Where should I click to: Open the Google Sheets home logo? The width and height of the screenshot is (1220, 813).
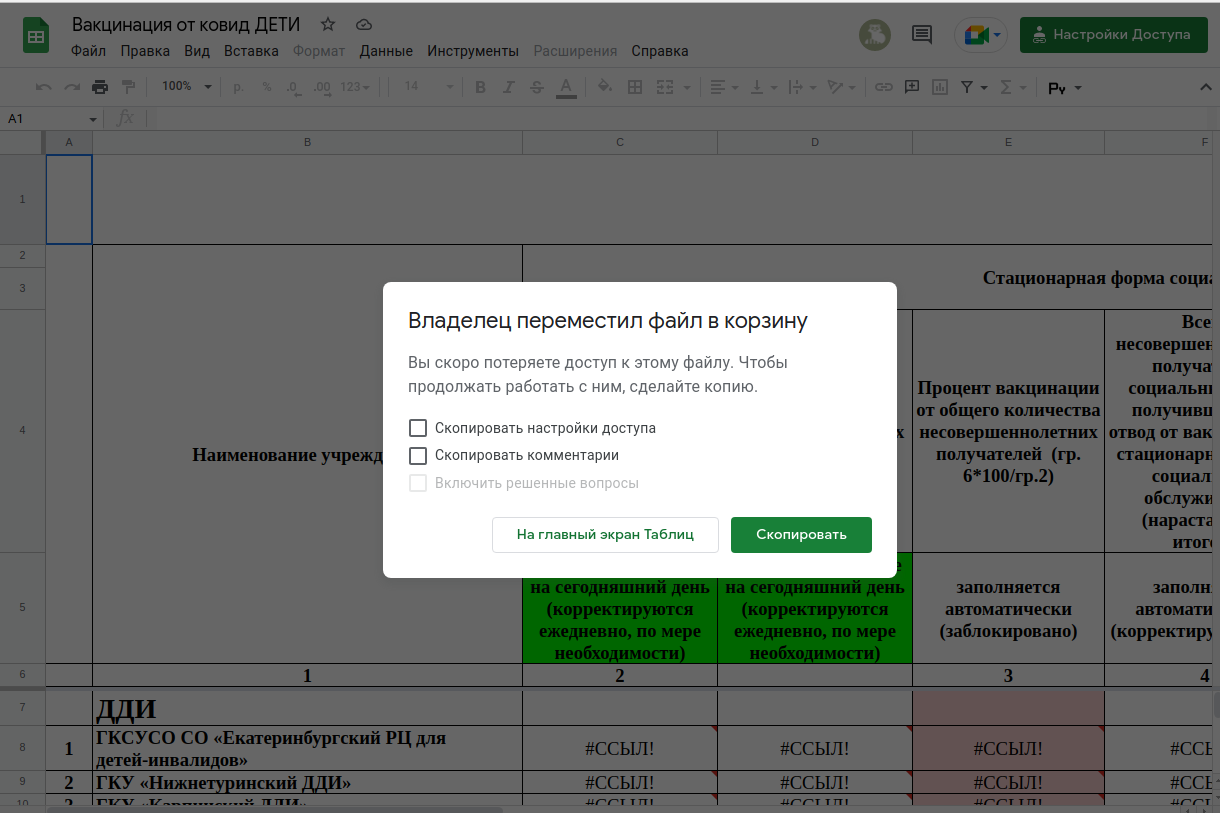(x=37, y=37)
